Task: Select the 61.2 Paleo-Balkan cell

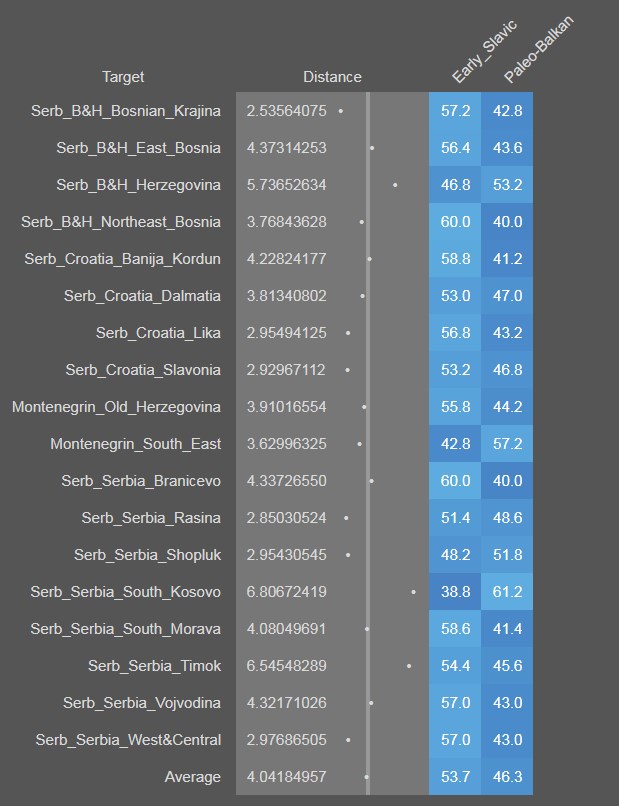Action: pyautogui.click(x=507, y=592)
